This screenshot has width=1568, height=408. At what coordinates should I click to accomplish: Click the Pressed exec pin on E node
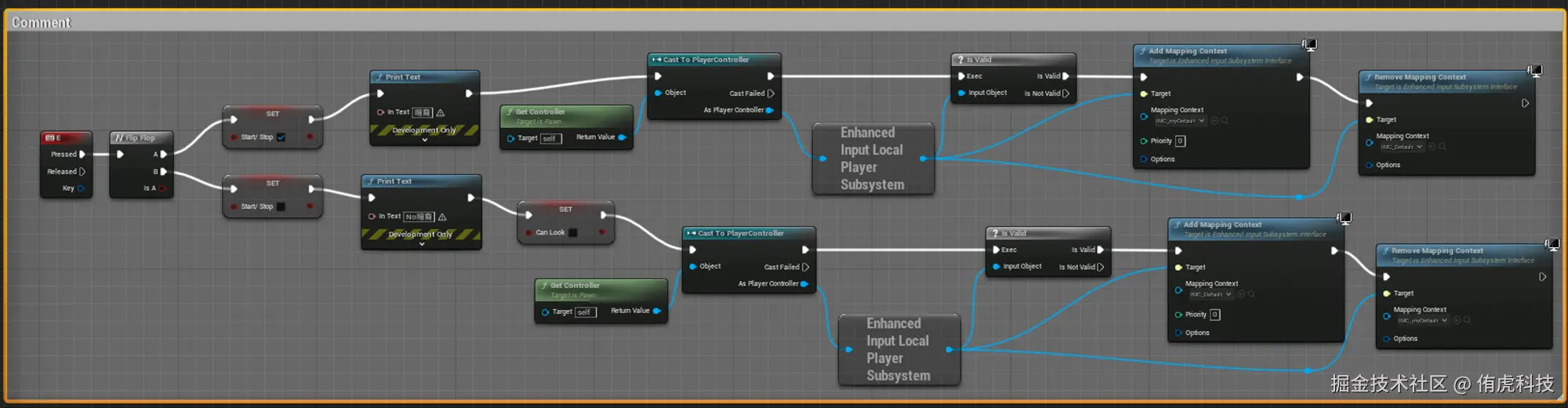click(x=82, y=155)
